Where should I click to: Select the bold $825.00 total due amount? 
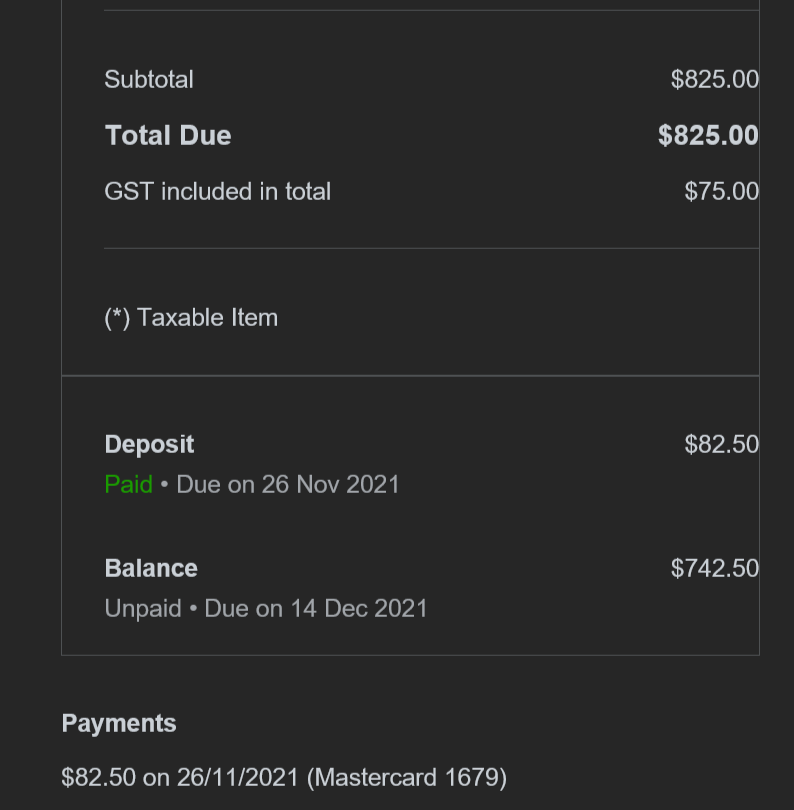click(708, 136)
